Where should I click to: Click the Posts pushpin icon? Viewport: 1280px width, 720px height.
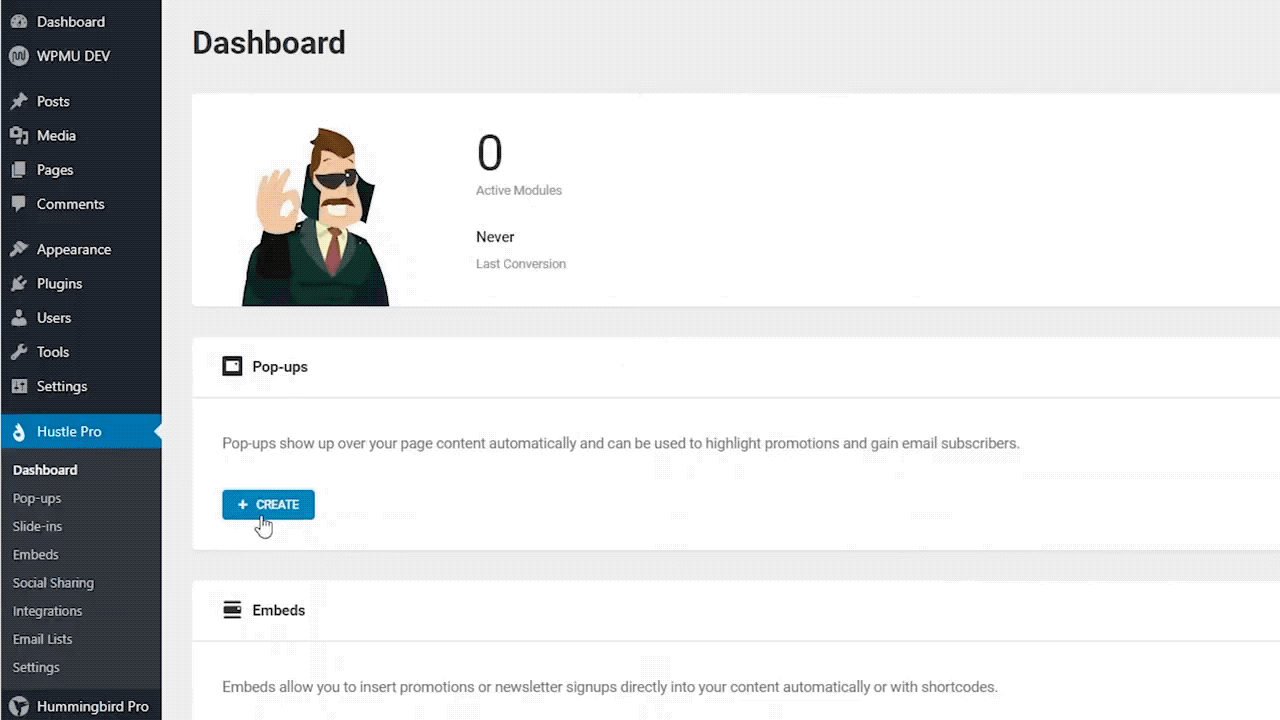click(x=18, y=101)
